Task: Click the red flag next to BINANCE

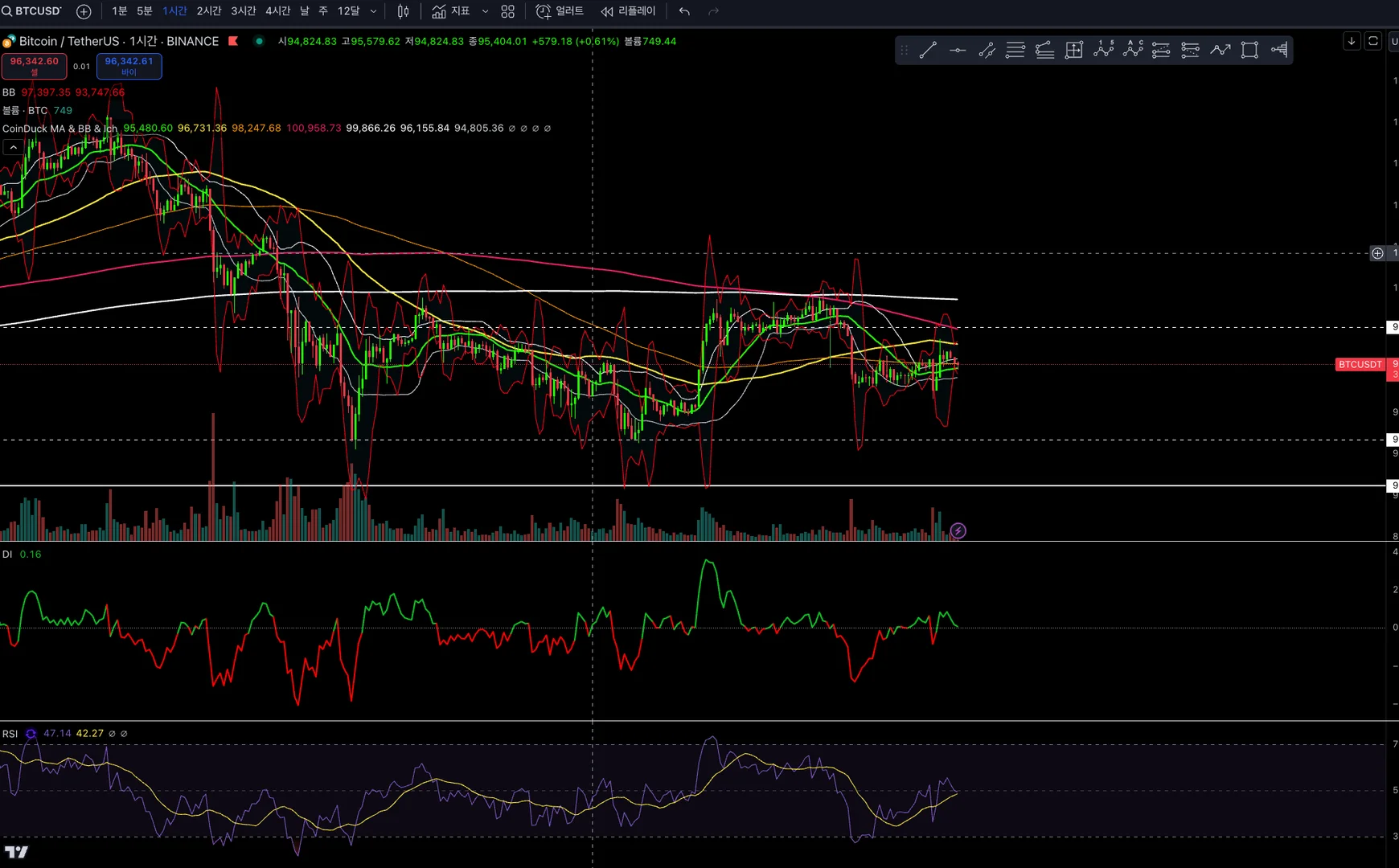Action: point(233,41)
